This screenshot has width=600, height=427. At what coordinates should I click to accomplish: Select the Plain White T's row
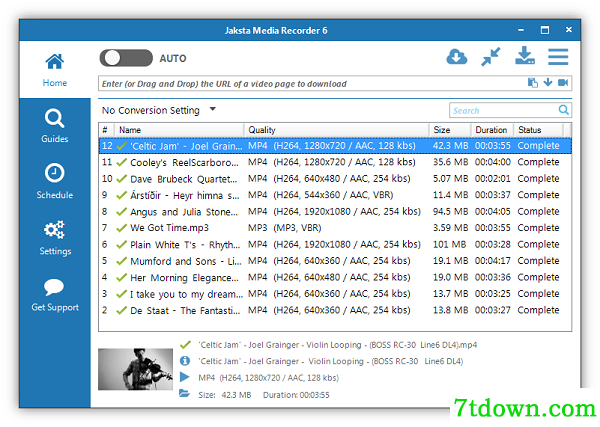pos(335,244)
